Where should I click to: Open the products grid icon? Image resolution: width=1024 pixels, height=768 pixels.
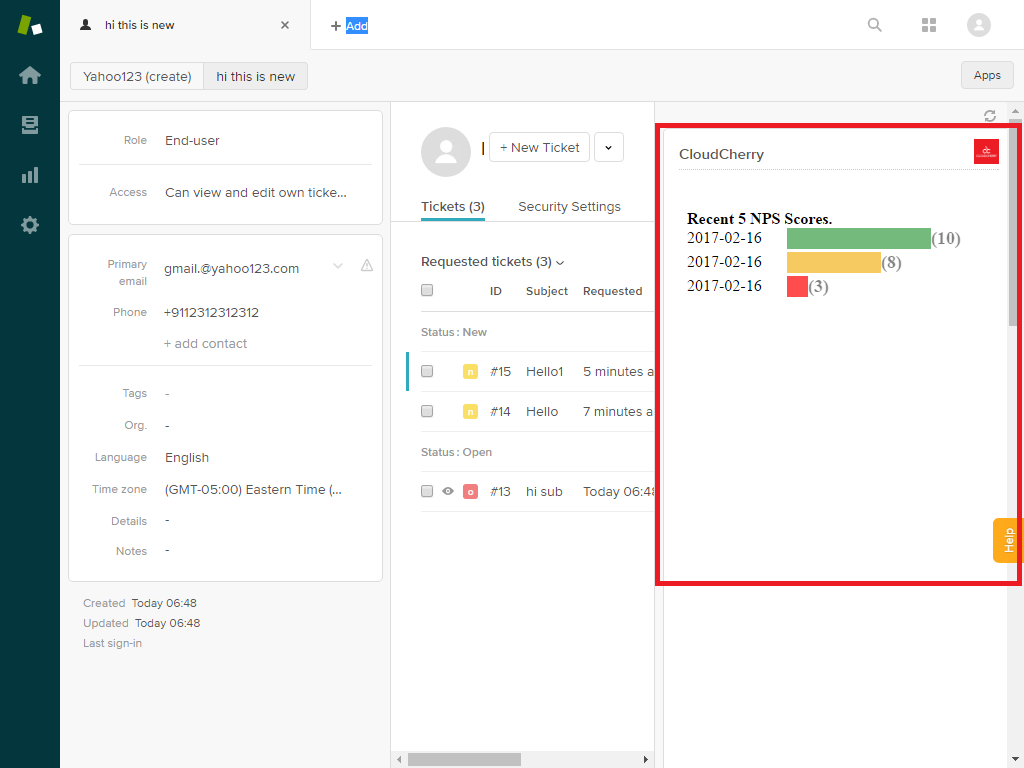click(929, 25)
